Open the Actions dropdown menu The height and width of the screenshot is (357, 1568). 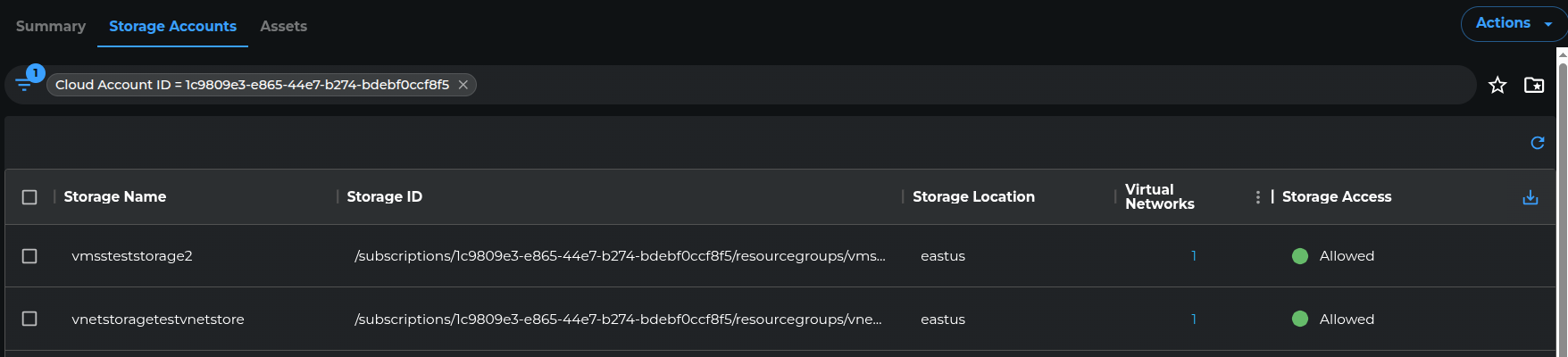click(1514, 24)
